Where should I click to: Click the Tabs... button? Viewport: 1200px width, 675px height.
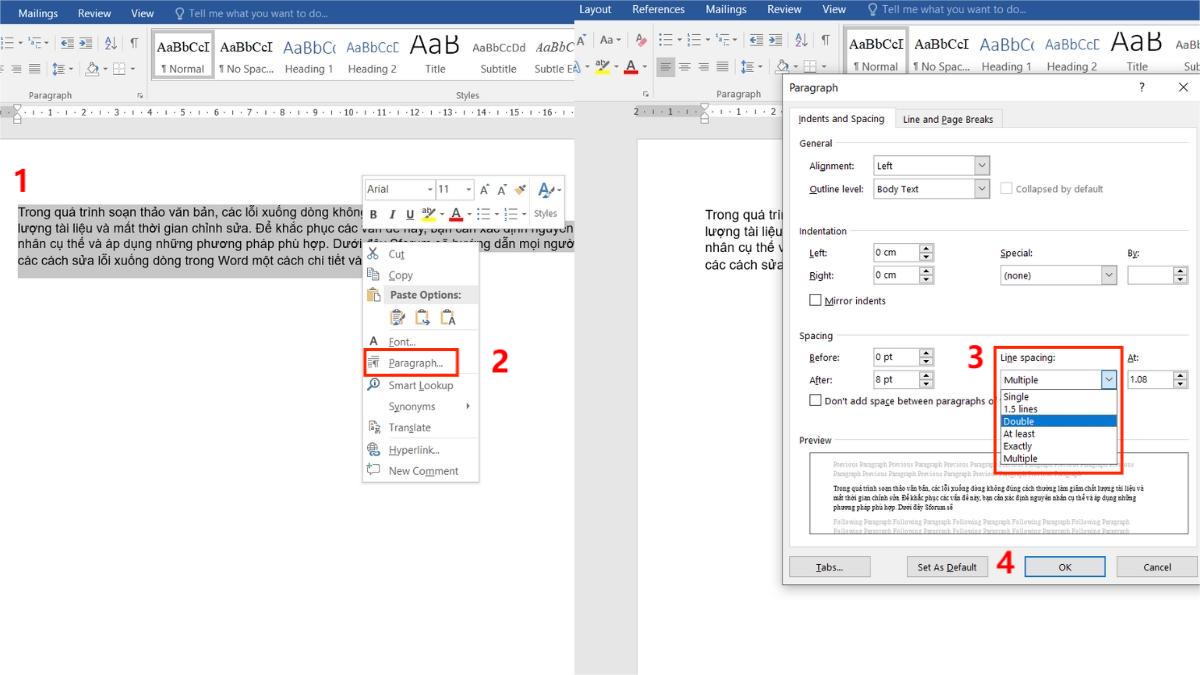coord(828,567)
